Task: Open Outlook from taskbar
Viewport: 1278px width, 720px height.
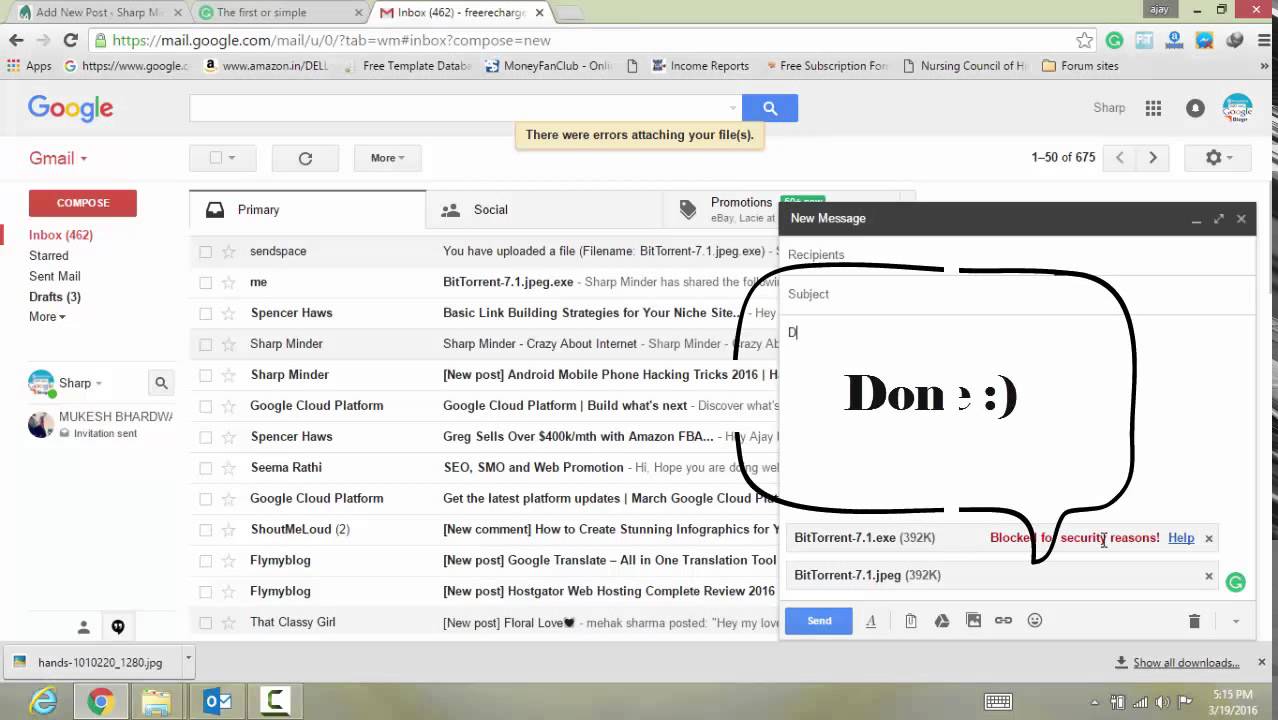Action: pos(218,702)
